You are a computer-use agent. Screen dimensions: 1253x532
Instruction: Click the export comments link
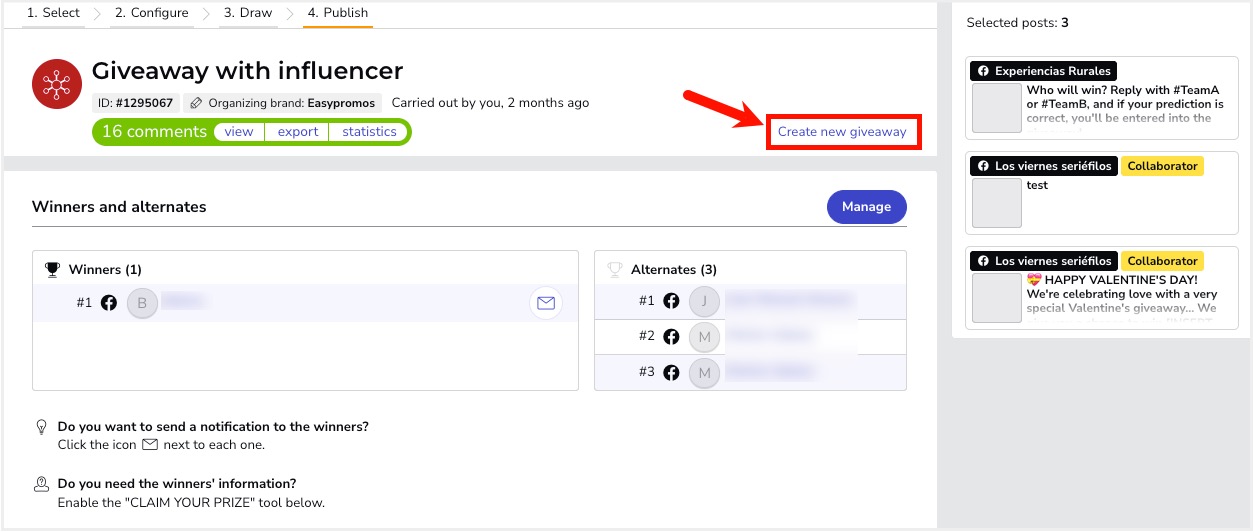pos(298,132)
